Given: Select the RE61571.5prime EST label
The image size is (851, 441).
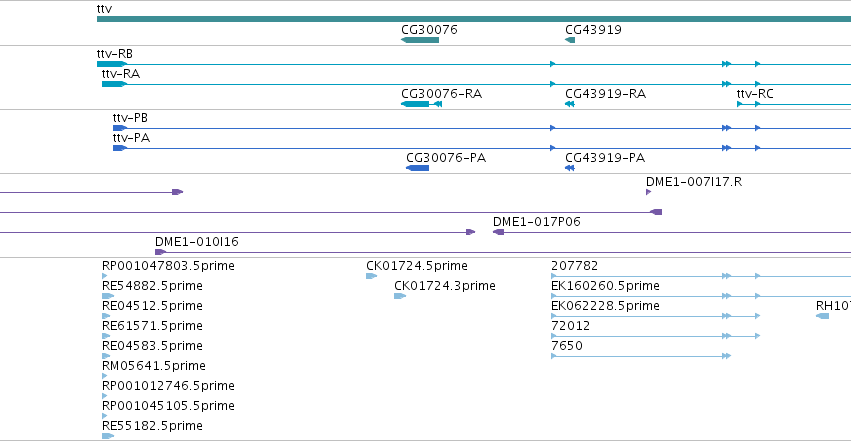Looking at the screenshot, I should tap(152, 326).
